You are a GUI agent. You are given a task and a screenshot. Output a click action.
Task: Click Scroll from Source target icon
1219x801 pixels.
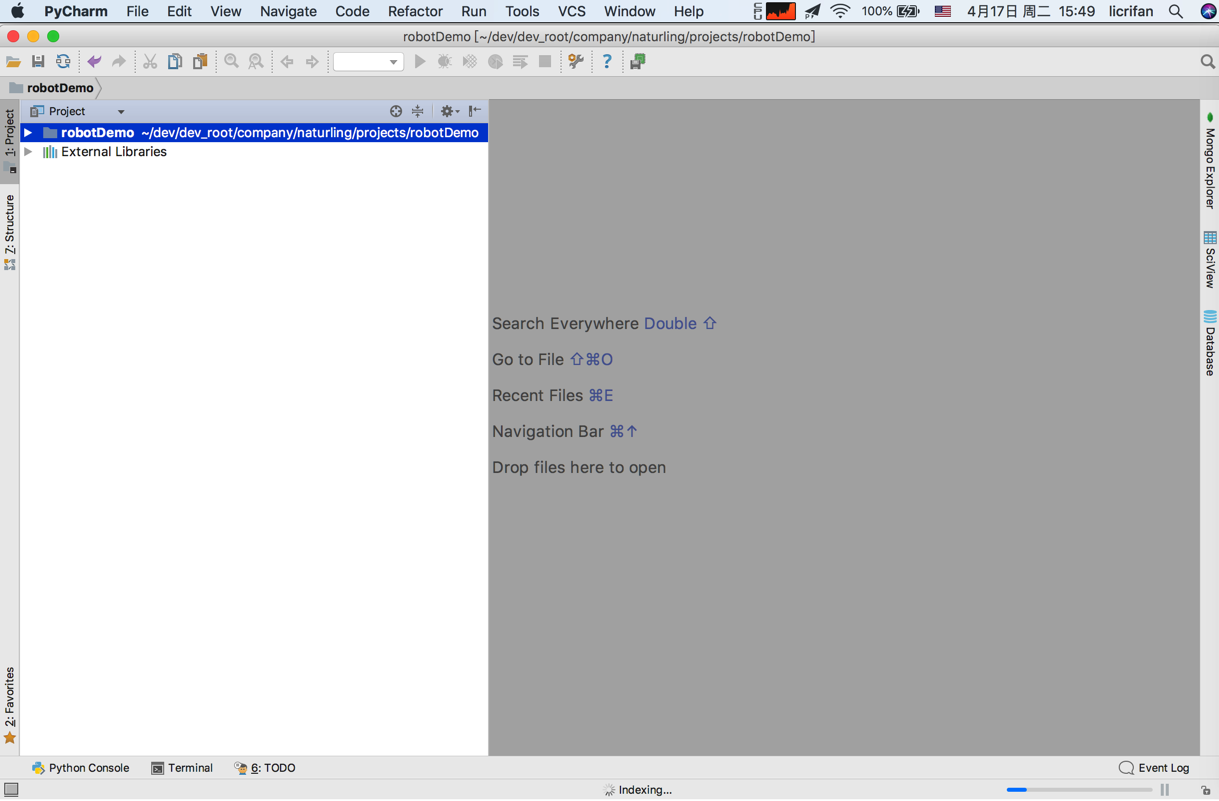pyautogui.click(x=396, y=111)
